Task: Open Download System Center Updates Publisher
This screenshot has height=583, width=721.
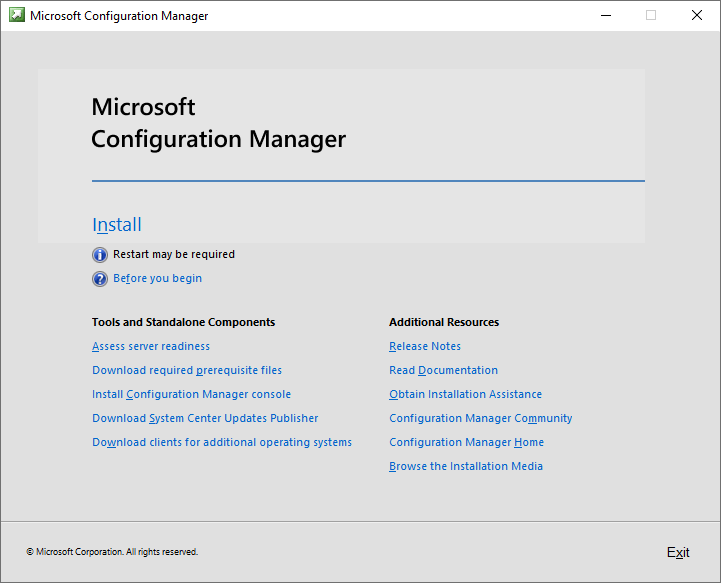Action: 205,418
